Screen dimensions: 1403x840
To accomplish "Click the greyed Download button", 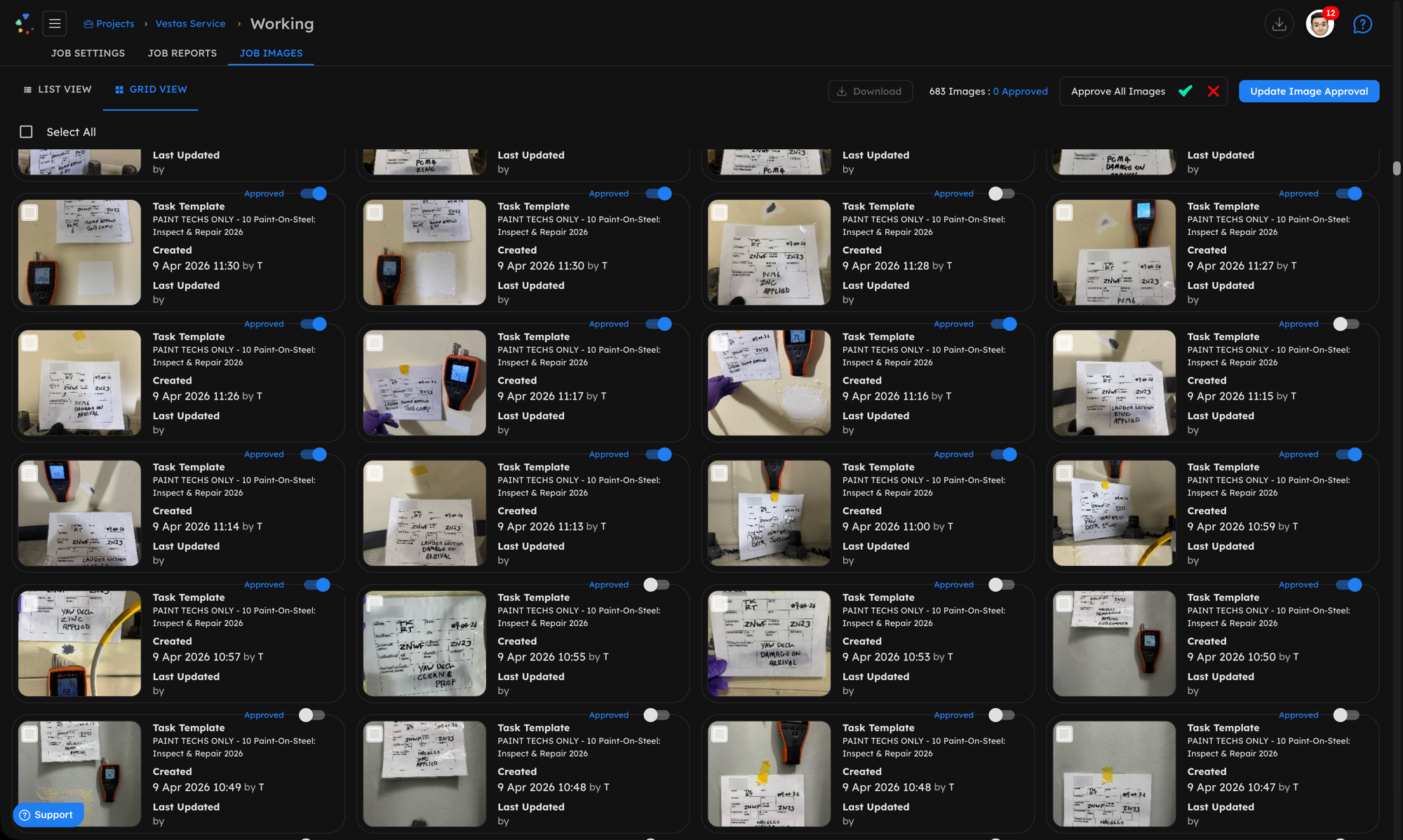I will coord(869,91).
